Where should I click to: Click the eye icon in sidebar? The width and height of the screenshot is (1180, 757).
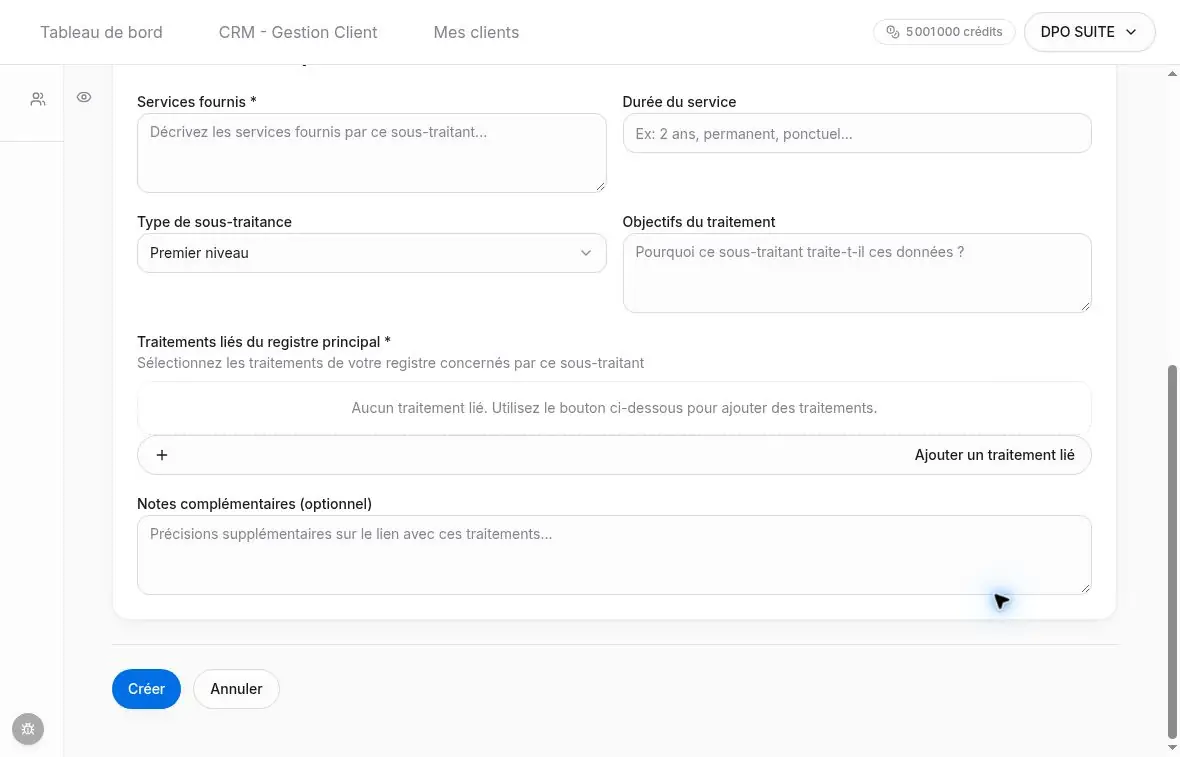click(x=84, y=97)
